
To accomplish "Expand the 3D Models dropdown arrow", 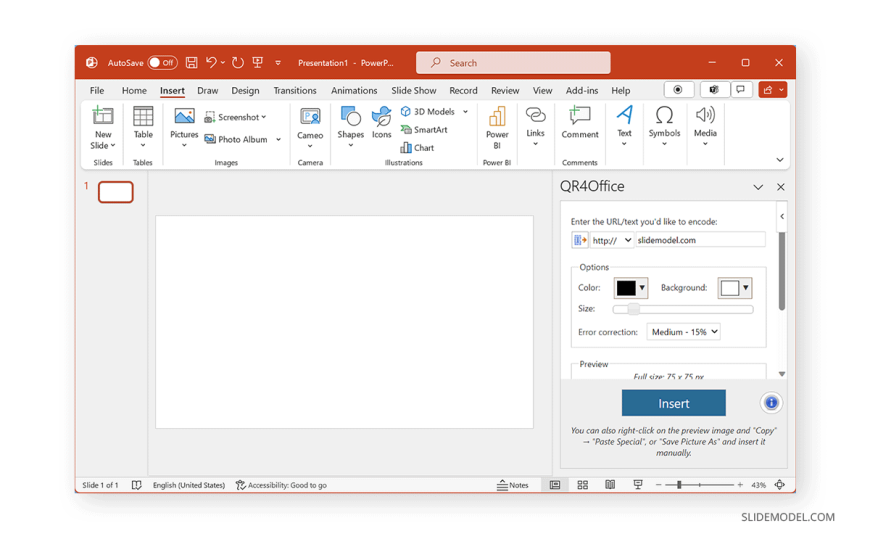I will tap(466, 112).
